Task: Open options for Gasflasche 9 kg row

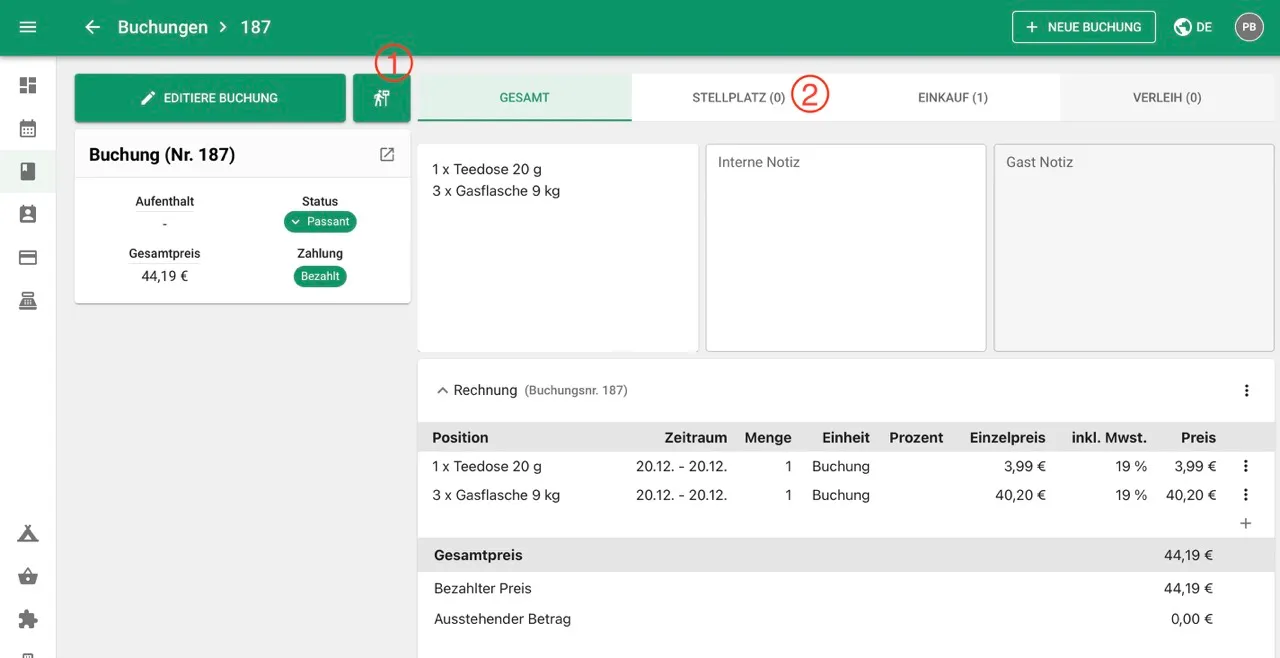Action: [1246, 495]
